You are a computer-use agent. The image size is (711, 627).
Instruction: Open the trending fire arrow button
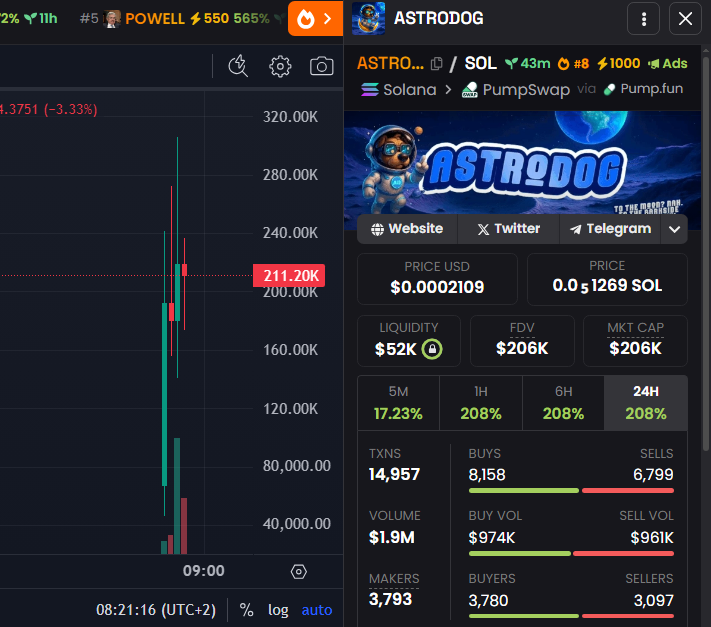pos(316,19)
